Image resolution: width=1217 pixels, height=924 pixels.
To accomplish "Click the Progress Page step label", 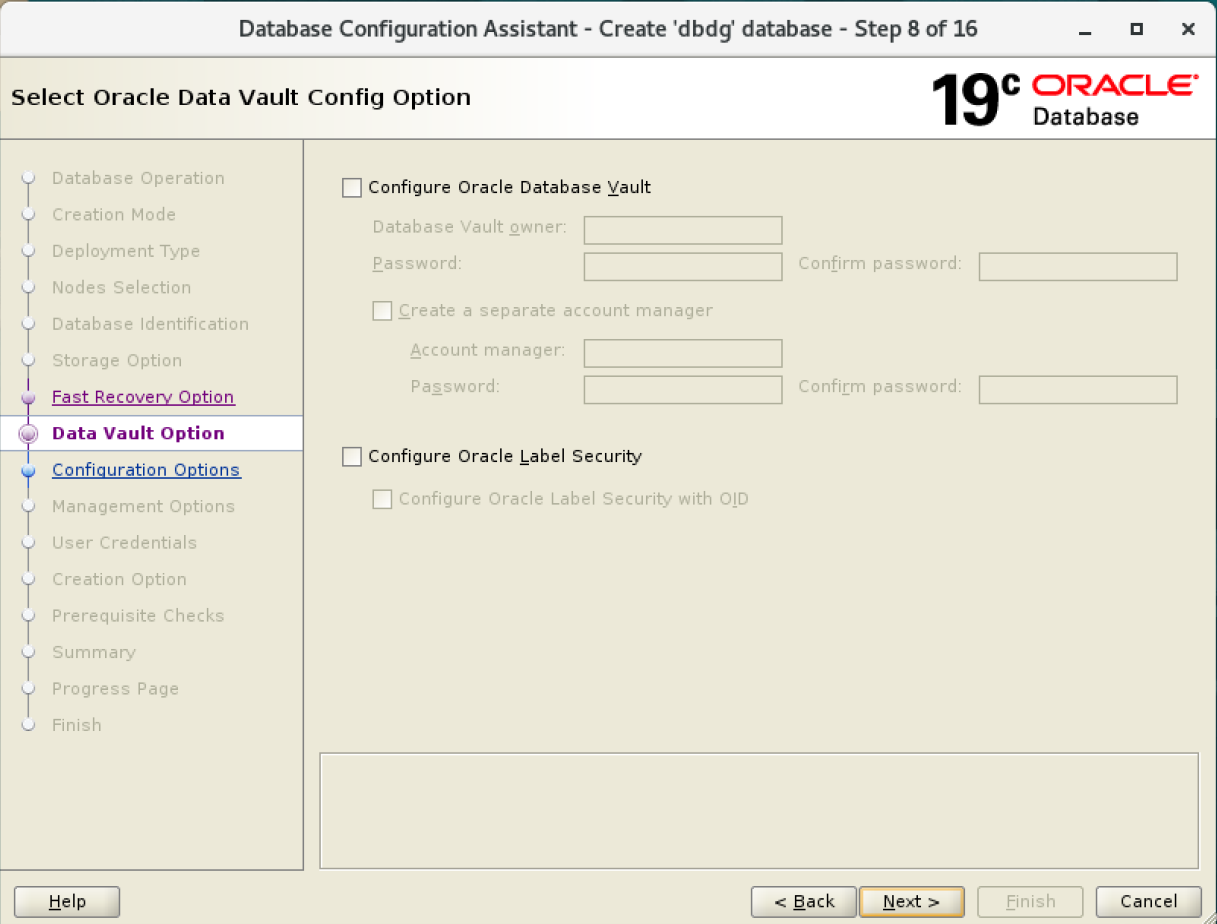I will tap(115, 689).
